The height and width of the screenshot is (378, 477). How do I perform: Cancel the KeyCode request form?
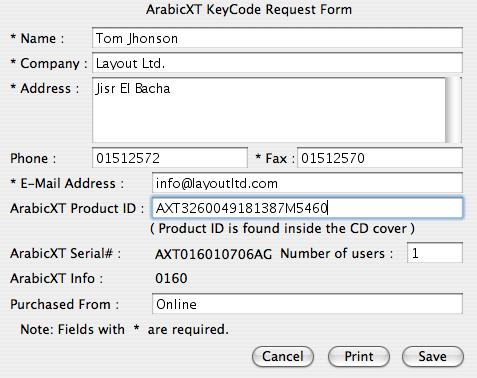[x=283, y=356]
